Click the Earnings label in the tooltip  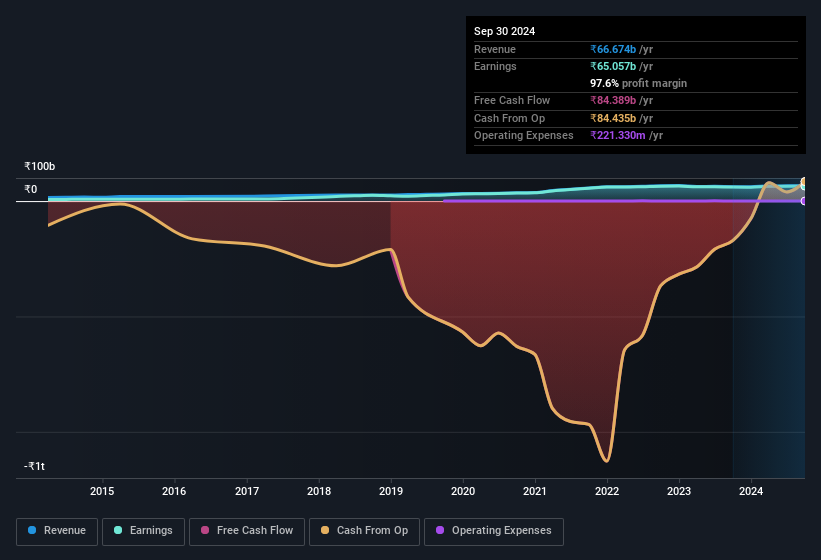(495, 66)
